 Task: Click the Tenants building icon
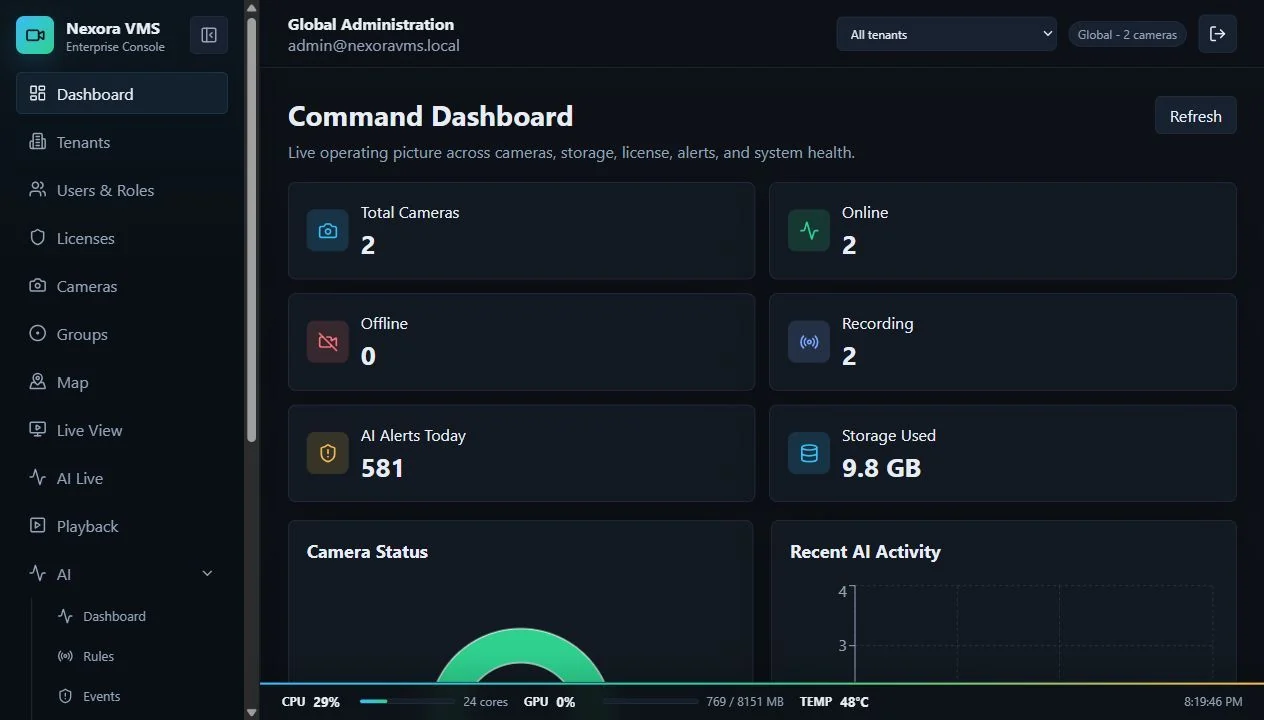[38, 141]
